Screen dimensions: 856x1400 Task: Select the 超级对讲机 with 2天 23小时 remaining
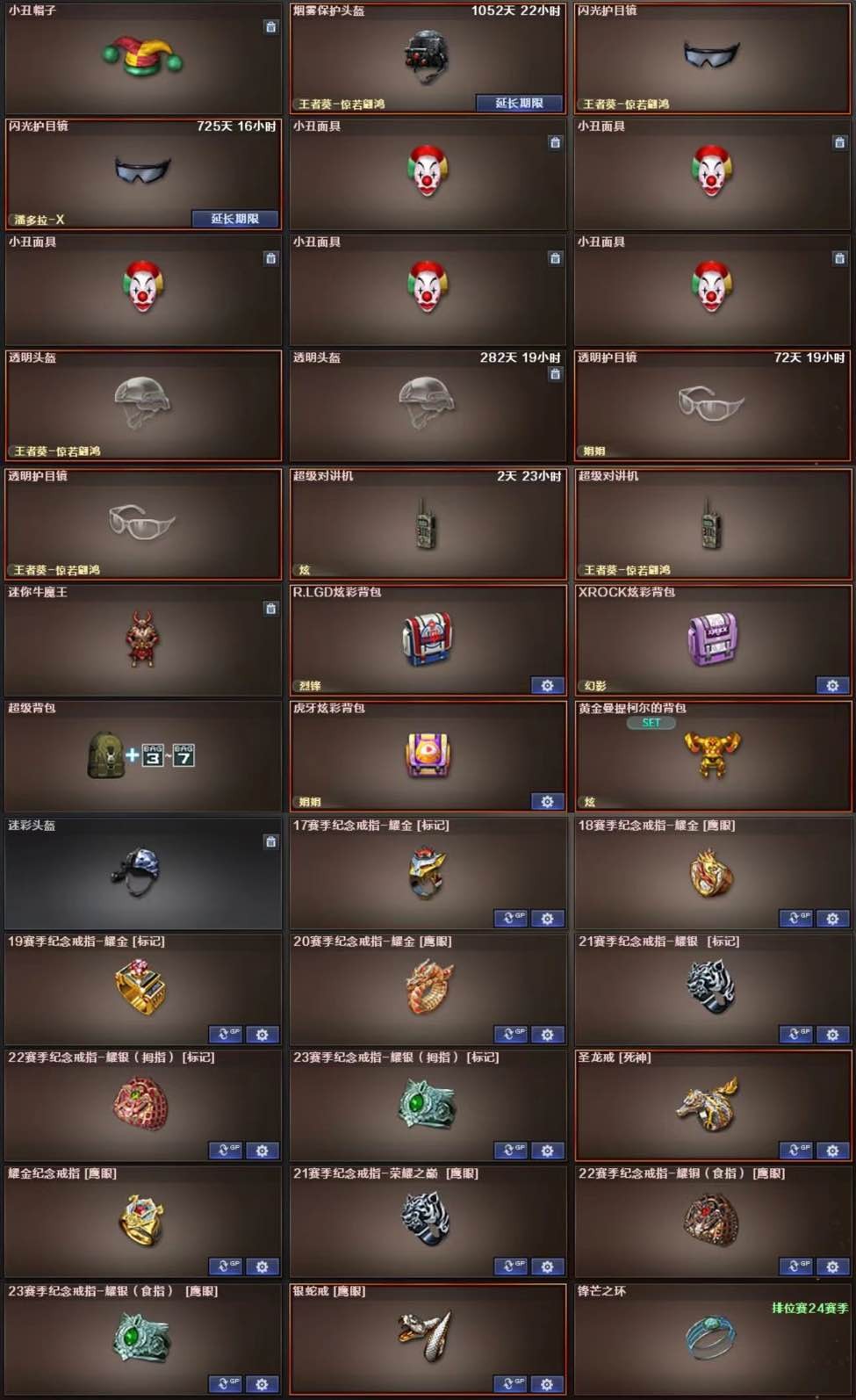point(428,523)
